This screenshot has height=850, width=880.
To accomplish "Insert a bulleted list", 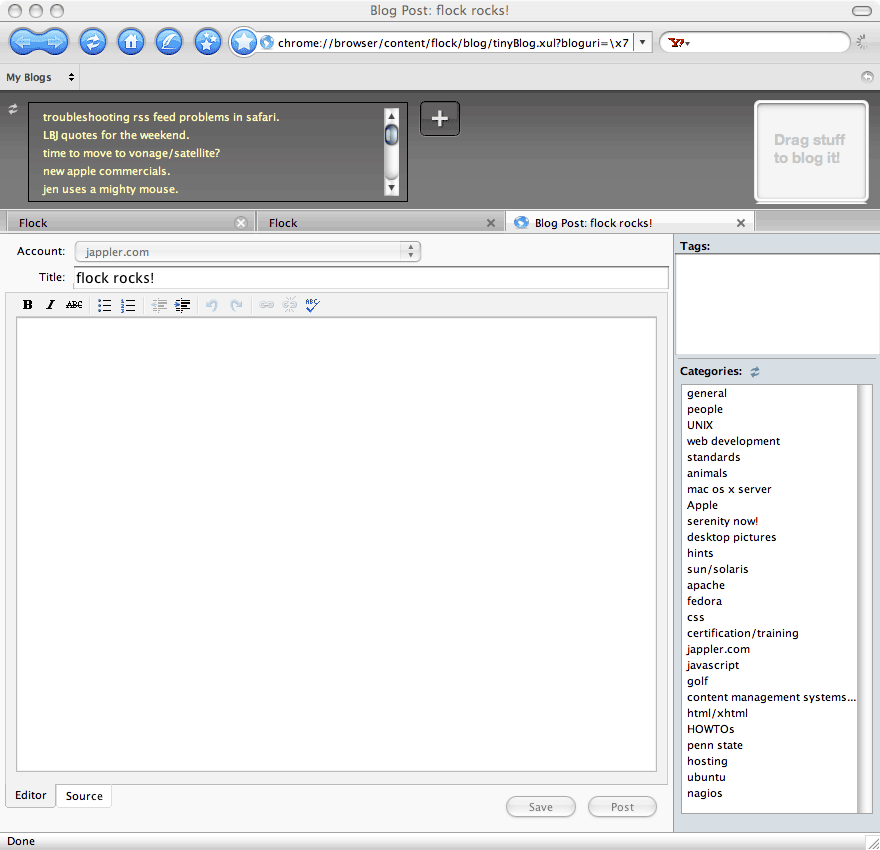I will point(104,305).
